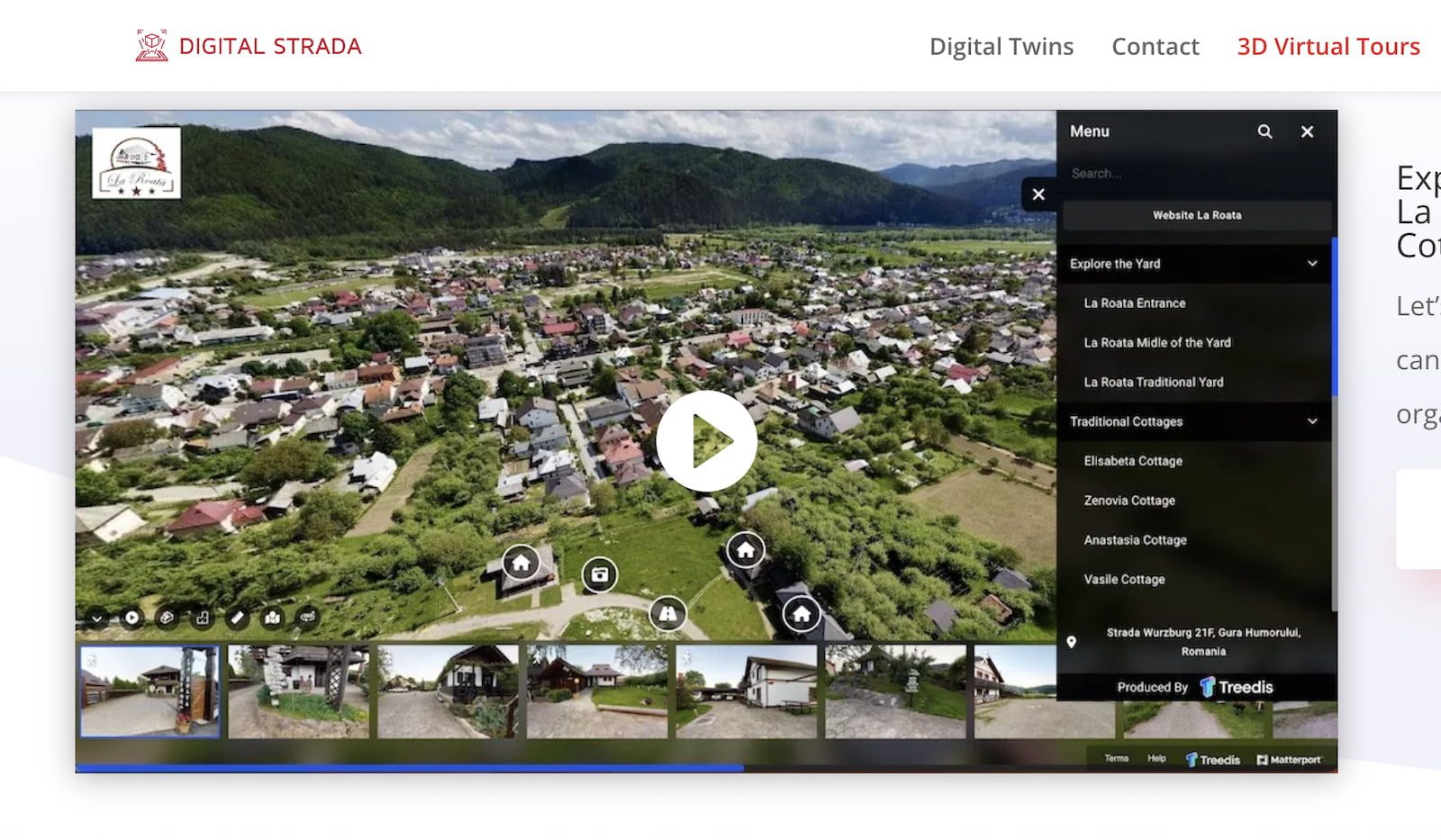Collapse the side panel using the round X tab
The height and width of the screenshot is (840, 1441).
[x=1038, y=194]
